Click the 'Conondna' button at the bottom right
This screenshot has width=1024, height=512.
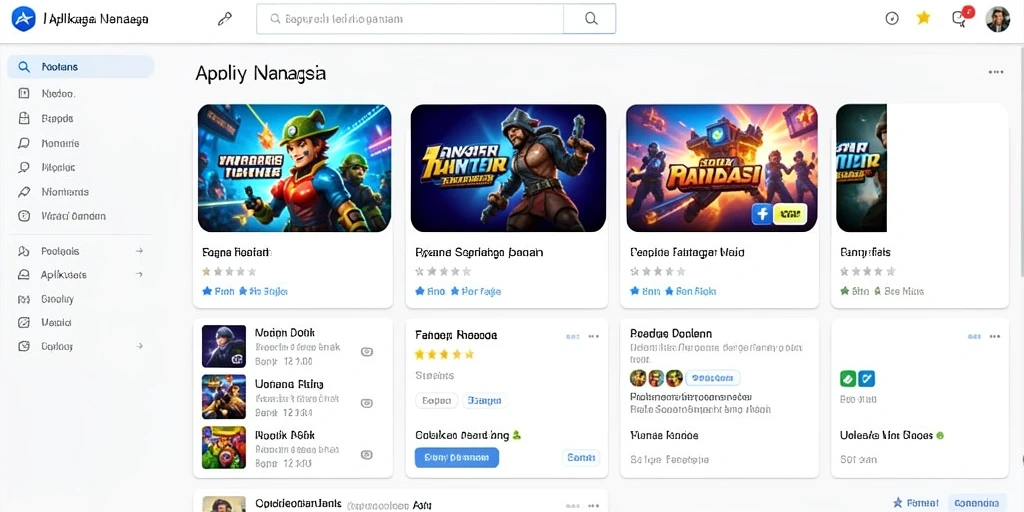coord(976,502)
